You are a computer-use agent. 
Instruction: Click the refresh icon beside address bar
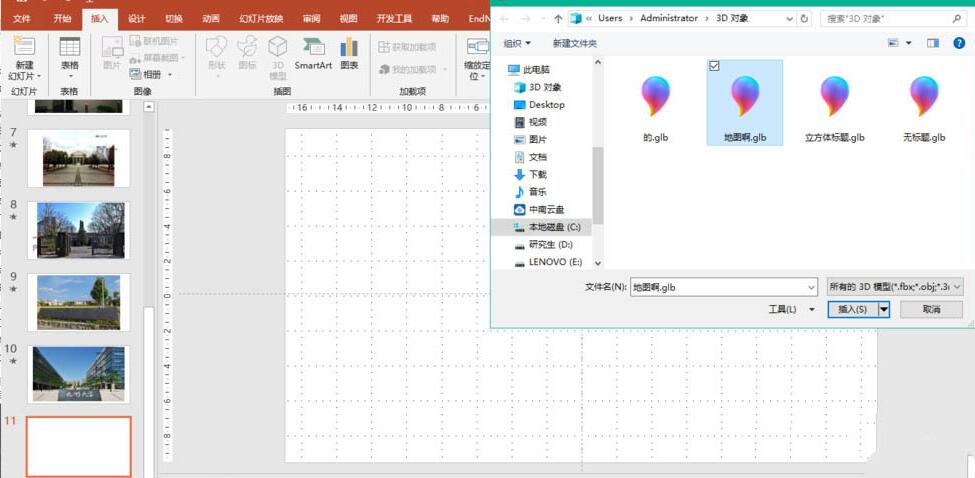[x=806, y=18]
